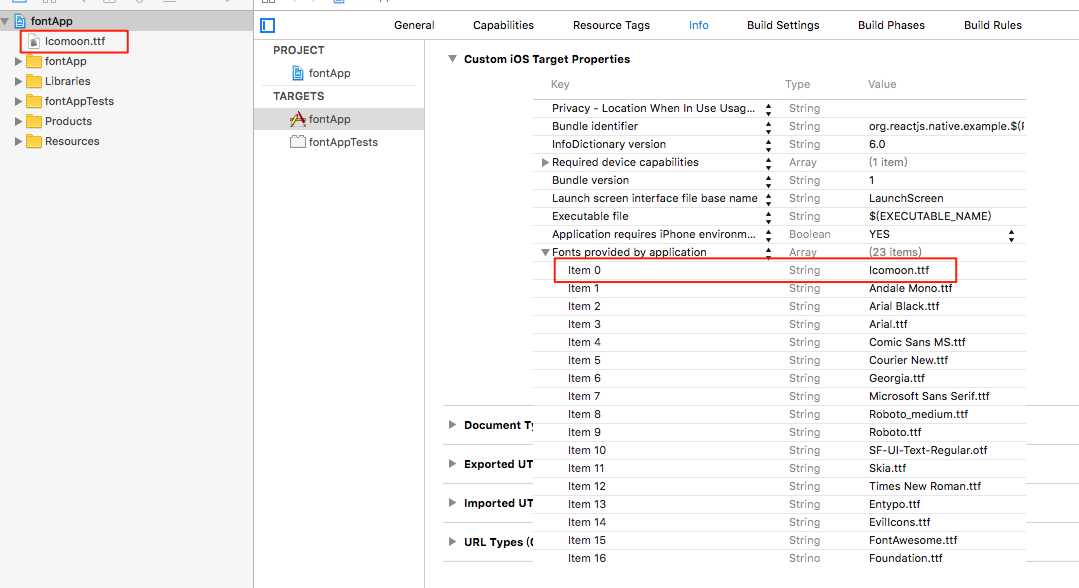
Task: Collapse Fonts provided by application array
Action: [545, 252]
